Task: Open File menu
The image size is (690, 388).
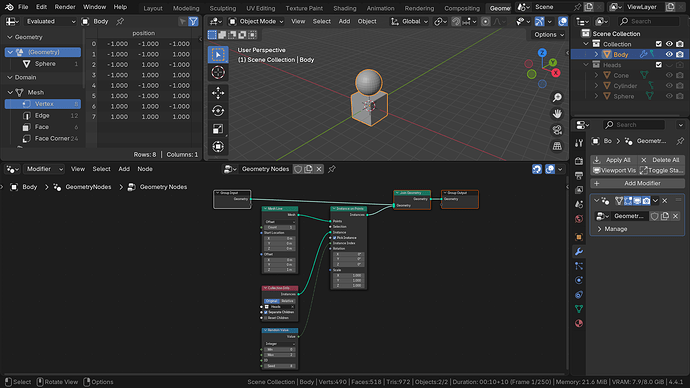Action: click(23, 7)
